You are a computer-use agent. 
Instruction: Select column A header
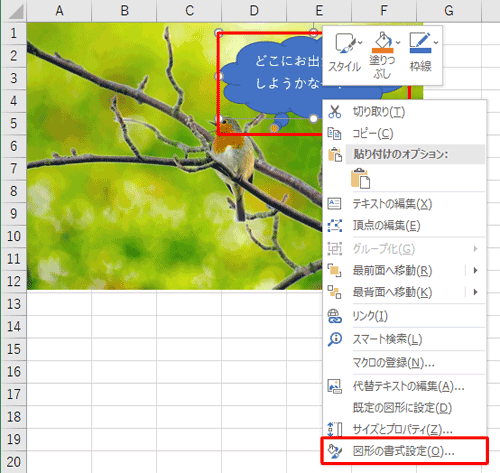(x=59, y=11)
